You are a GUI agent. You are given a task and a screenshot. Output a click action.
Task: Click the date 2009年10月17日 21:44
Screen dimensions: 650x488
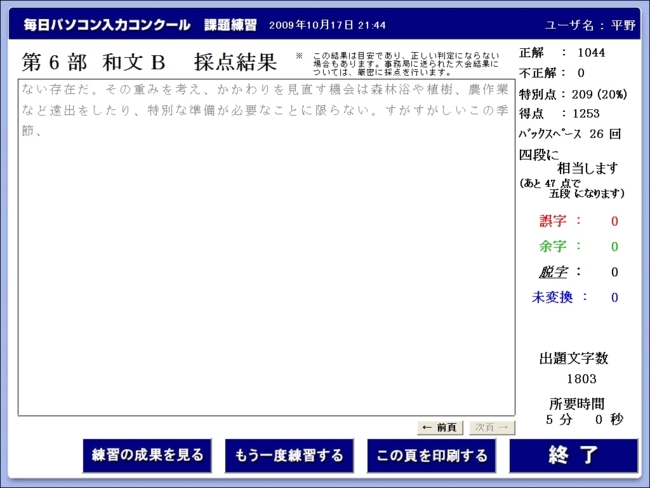(x=327, y=25)
